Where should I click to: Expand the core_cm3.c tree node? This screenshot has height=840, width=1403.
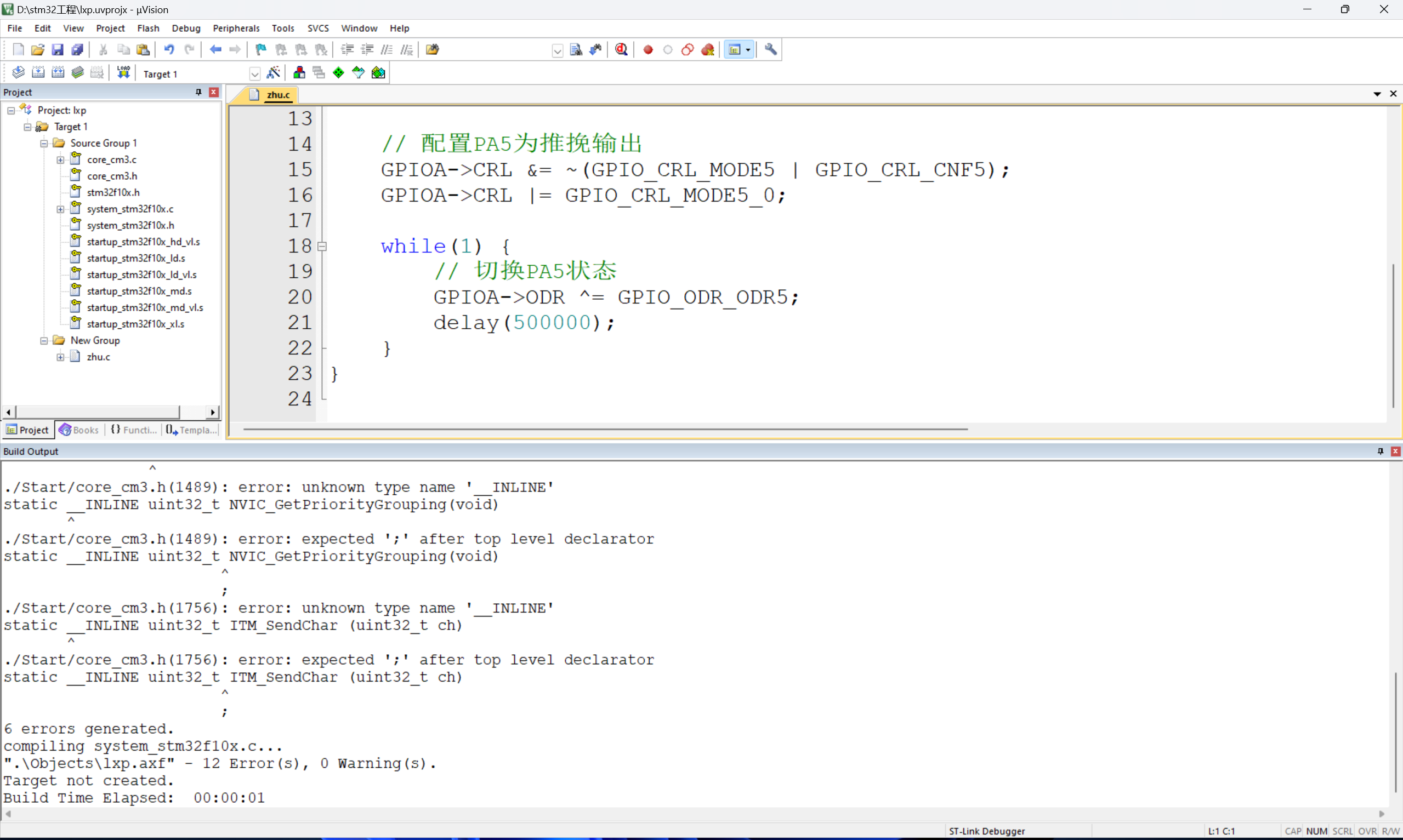[60, 159]
